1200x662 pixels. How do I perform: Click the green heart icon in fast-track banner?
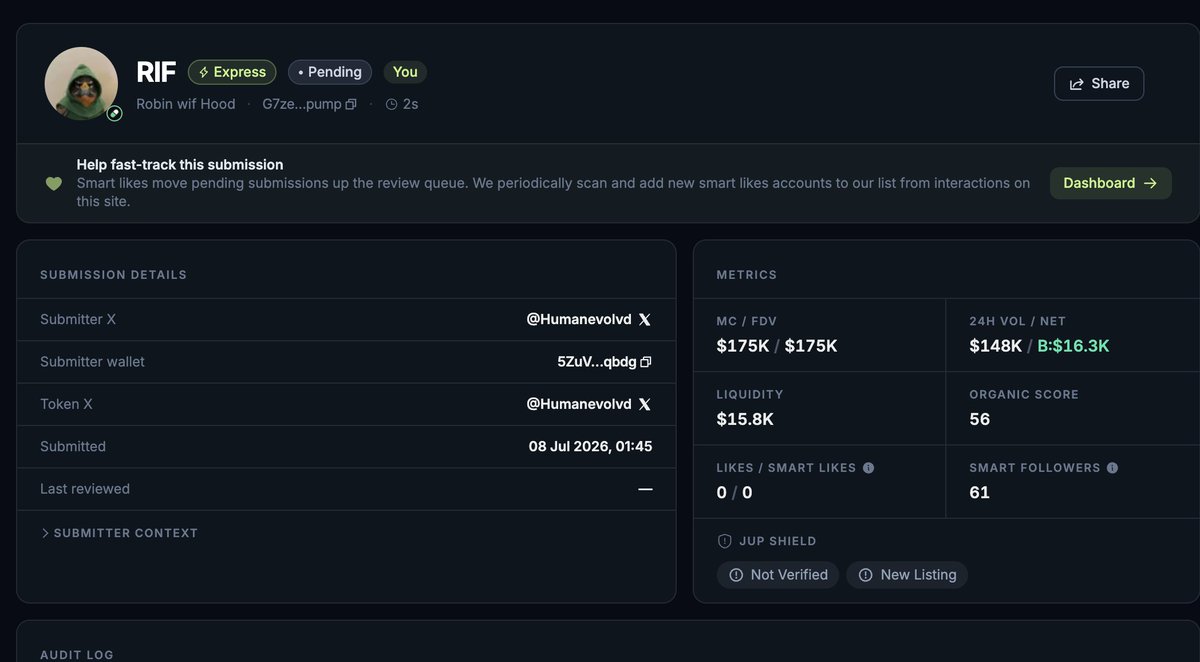pos(54,184)
